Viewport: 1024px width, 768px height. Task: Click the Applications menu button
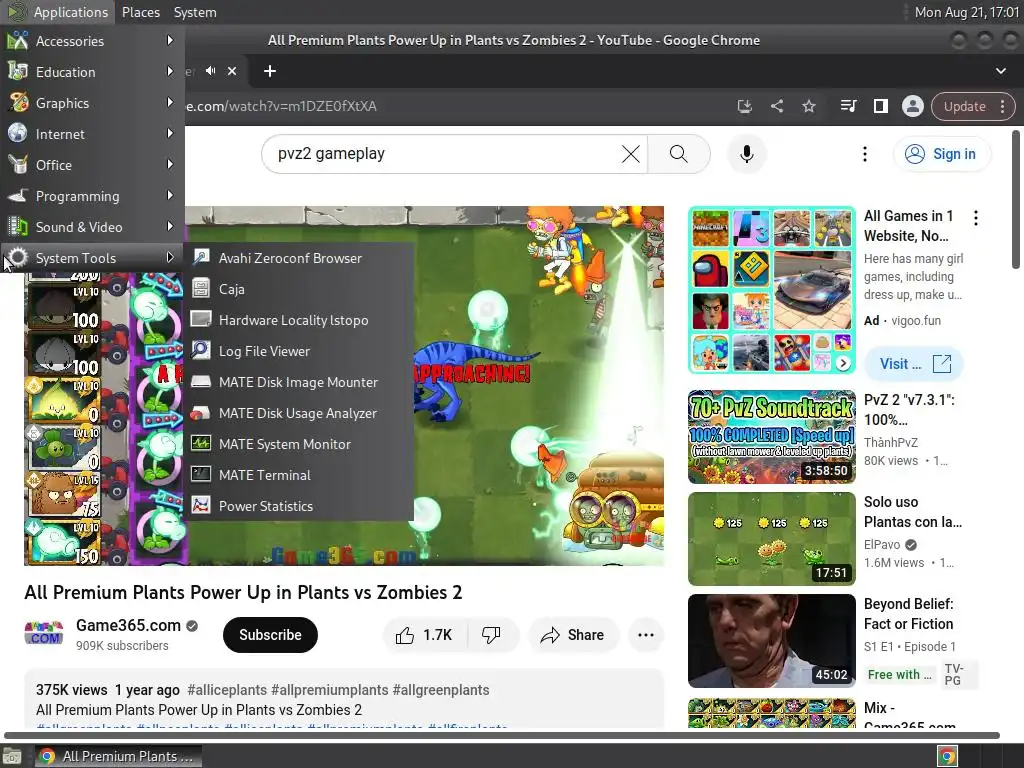pyautogui.click(x=57, y=12)
